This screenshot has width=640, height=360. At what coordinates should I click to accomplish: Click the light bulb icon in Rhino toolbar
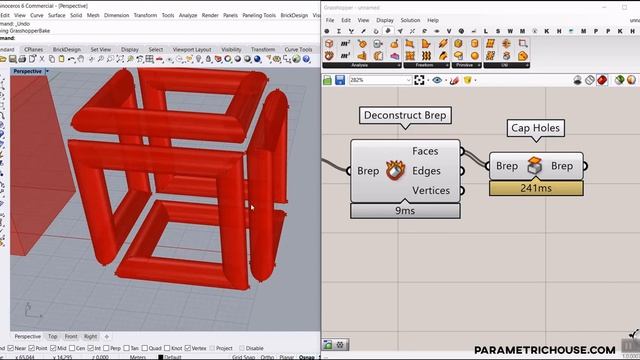[199, 59]
